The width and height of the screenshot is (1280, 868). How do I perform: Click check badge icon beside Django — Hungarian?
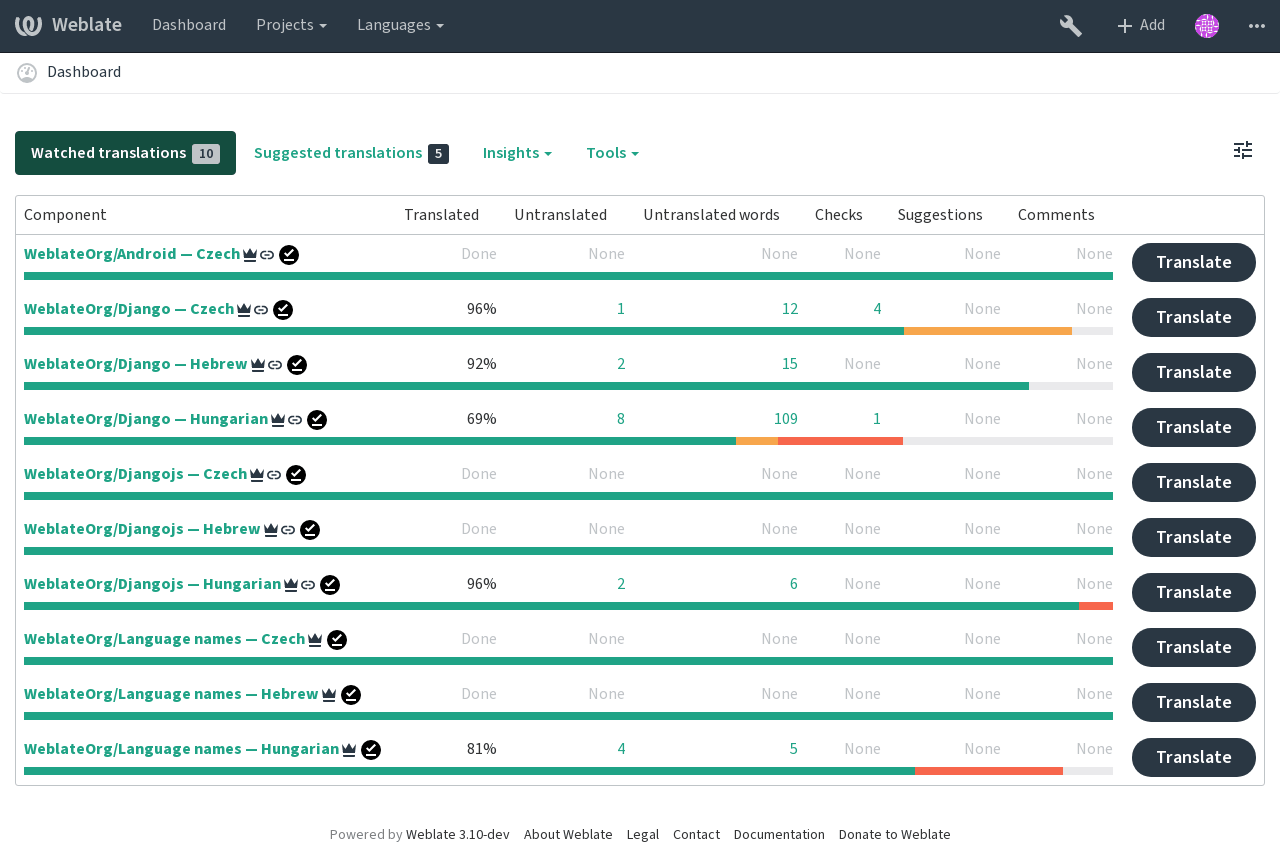click(x=317, y=420)
